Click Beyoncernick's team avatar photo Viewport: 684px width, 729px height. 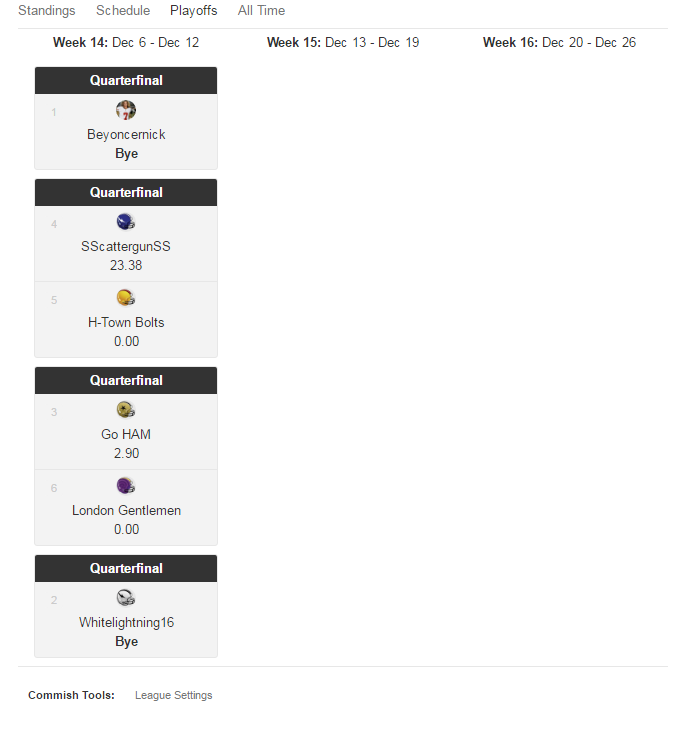126,110
